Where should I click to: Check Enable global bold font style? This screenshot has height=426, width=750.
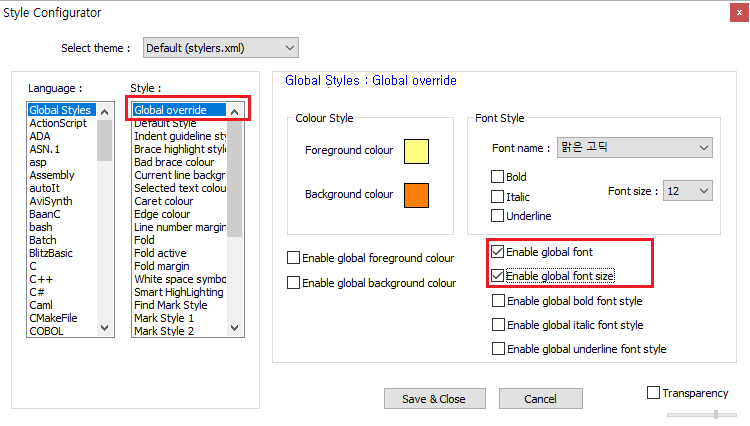coord(498,301)
